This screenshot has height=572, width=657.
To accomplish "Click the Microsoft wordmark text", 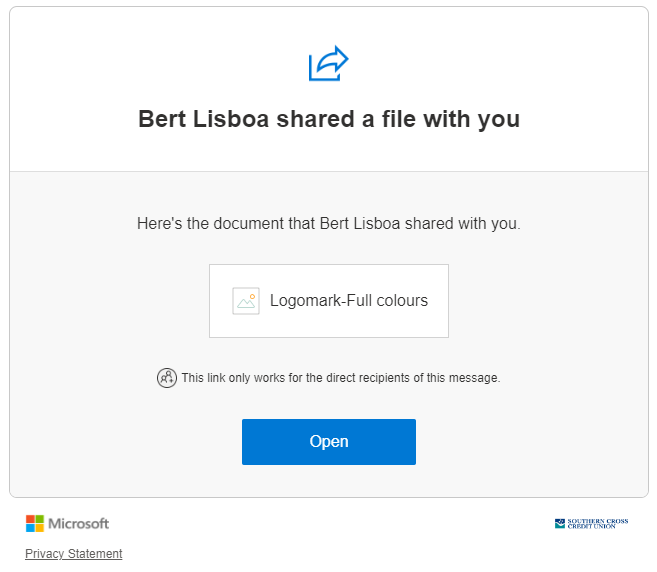I will pyautogui.click(x=78, y=523).
